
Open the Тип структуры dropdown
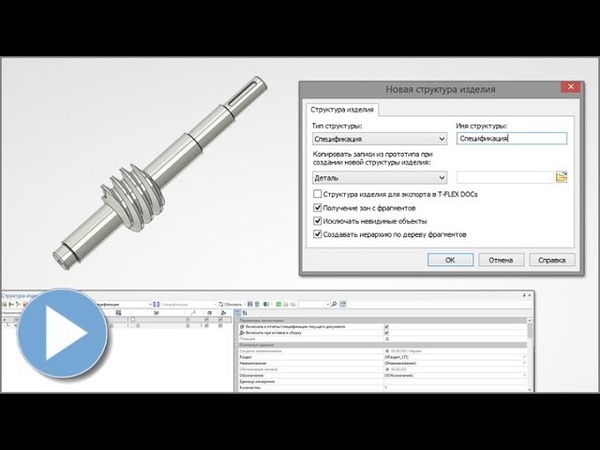[x=380, y=139]
